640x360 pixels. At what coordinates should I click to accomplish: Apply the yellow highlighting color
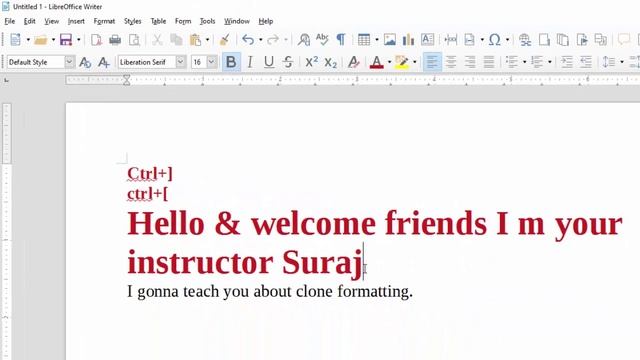[402, 62]
